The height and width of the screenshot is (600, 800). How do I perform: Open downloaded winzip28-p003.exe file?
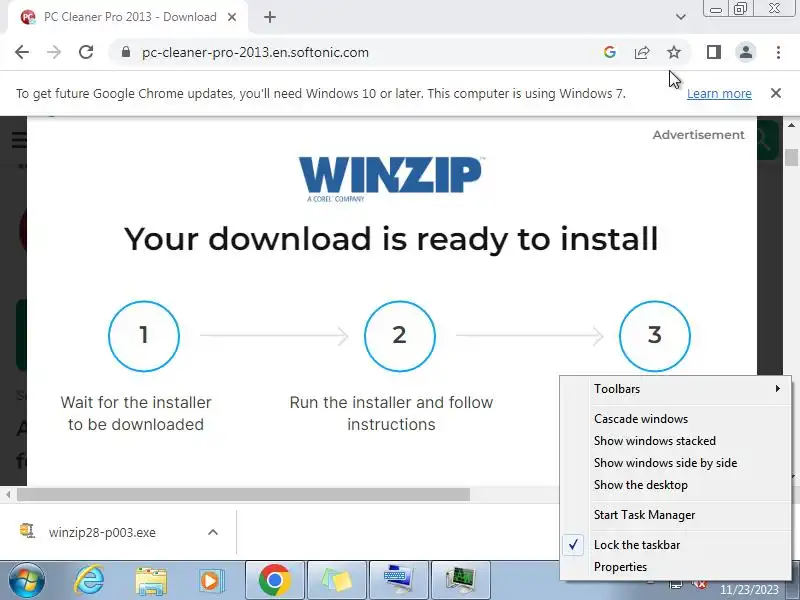pyautogui.click(x=102, y=533)
